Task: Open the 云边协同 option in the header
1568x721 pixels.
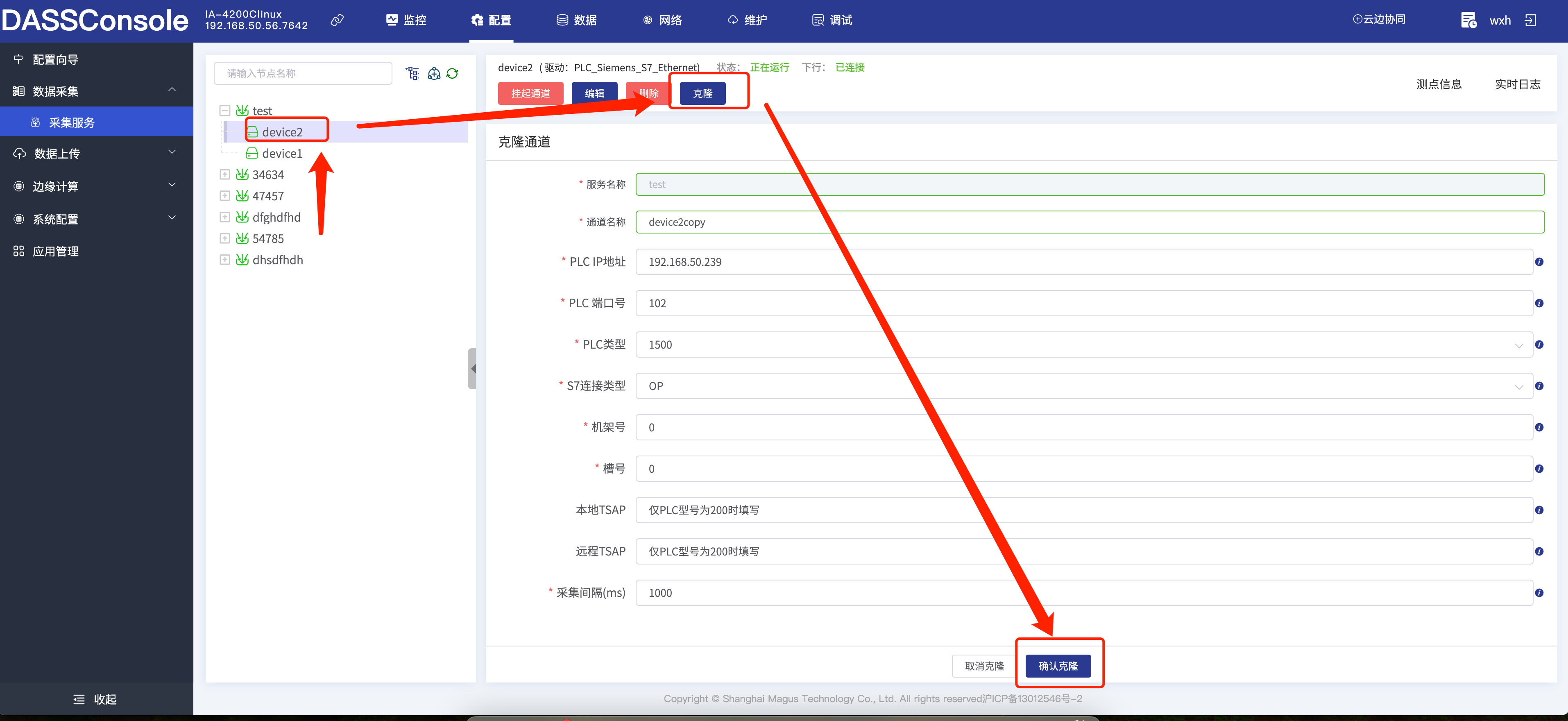Action: (x=1379, y=20)
